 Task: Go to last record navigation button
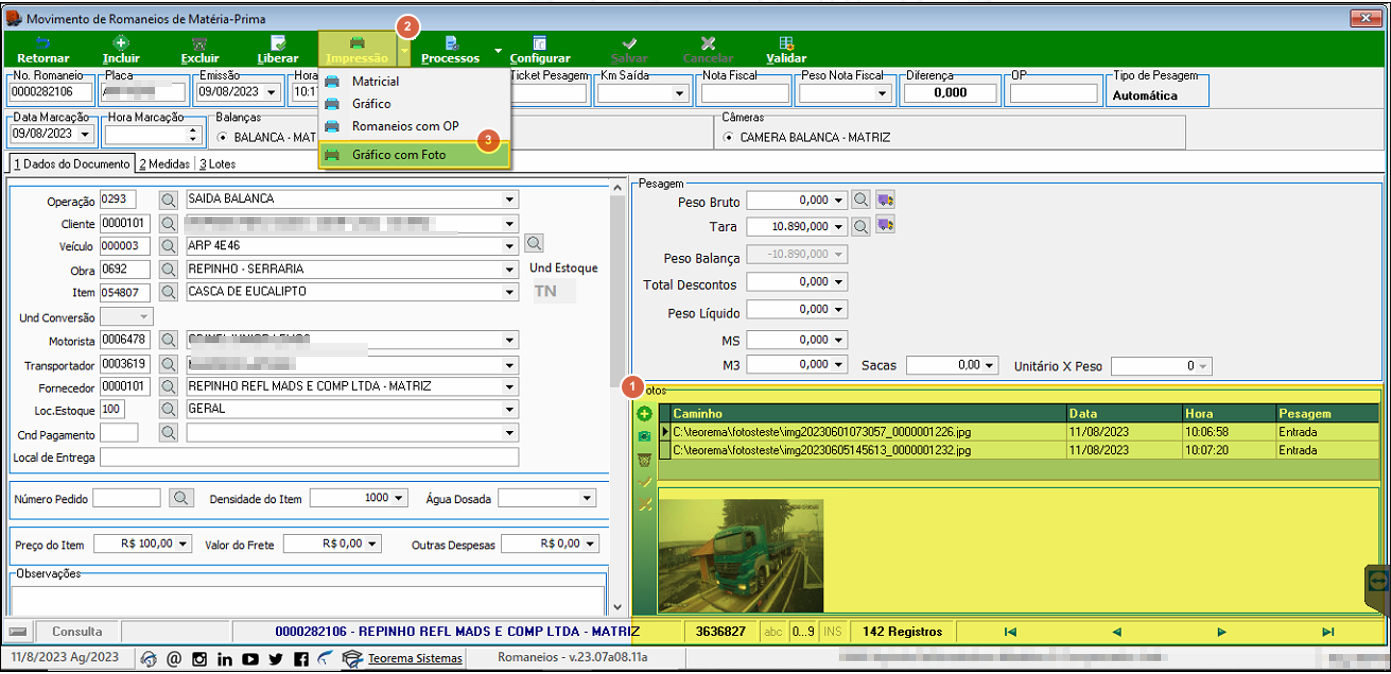pyautogui.click(x=1328, y=632)
